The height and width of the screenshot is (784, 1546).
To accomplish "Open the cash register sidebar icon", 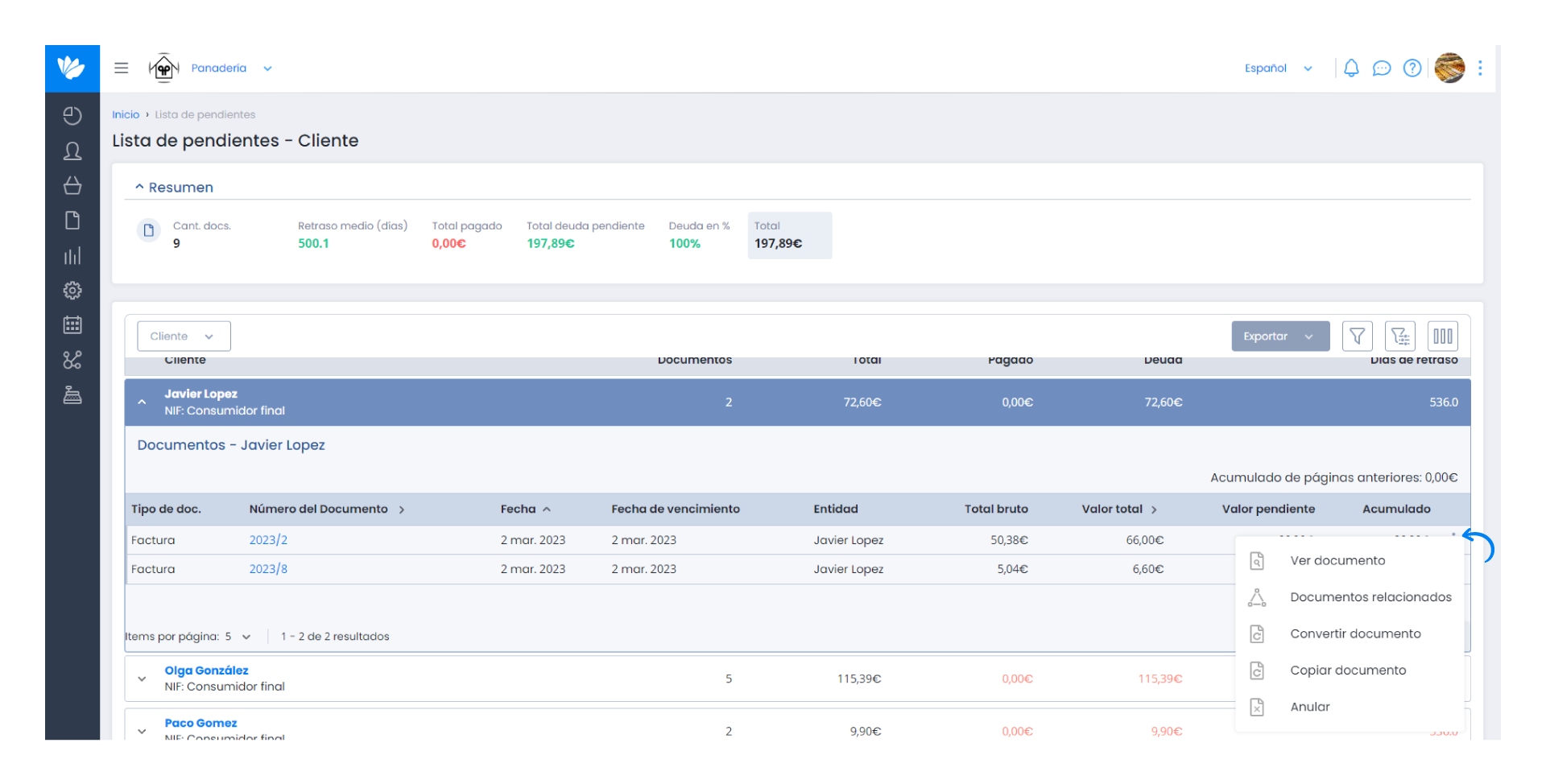I will (72, 395).
